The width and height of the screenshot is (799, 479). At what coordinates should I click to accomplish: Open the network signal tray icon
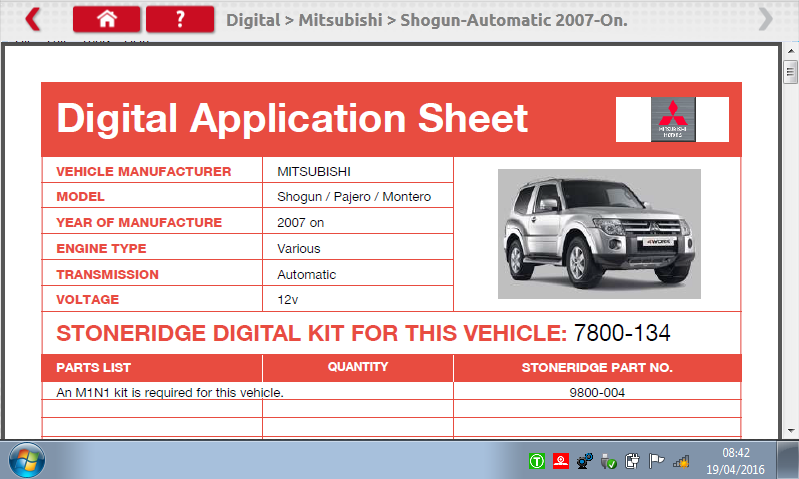(681, 462)
